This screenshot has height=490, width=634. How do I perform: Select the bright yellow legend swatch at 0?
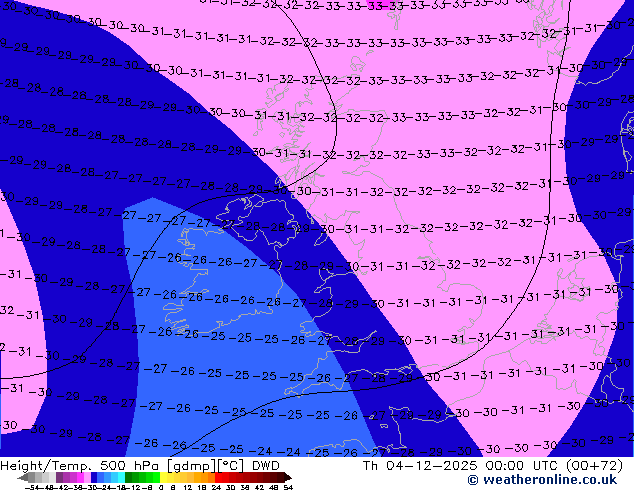[163, 477]
